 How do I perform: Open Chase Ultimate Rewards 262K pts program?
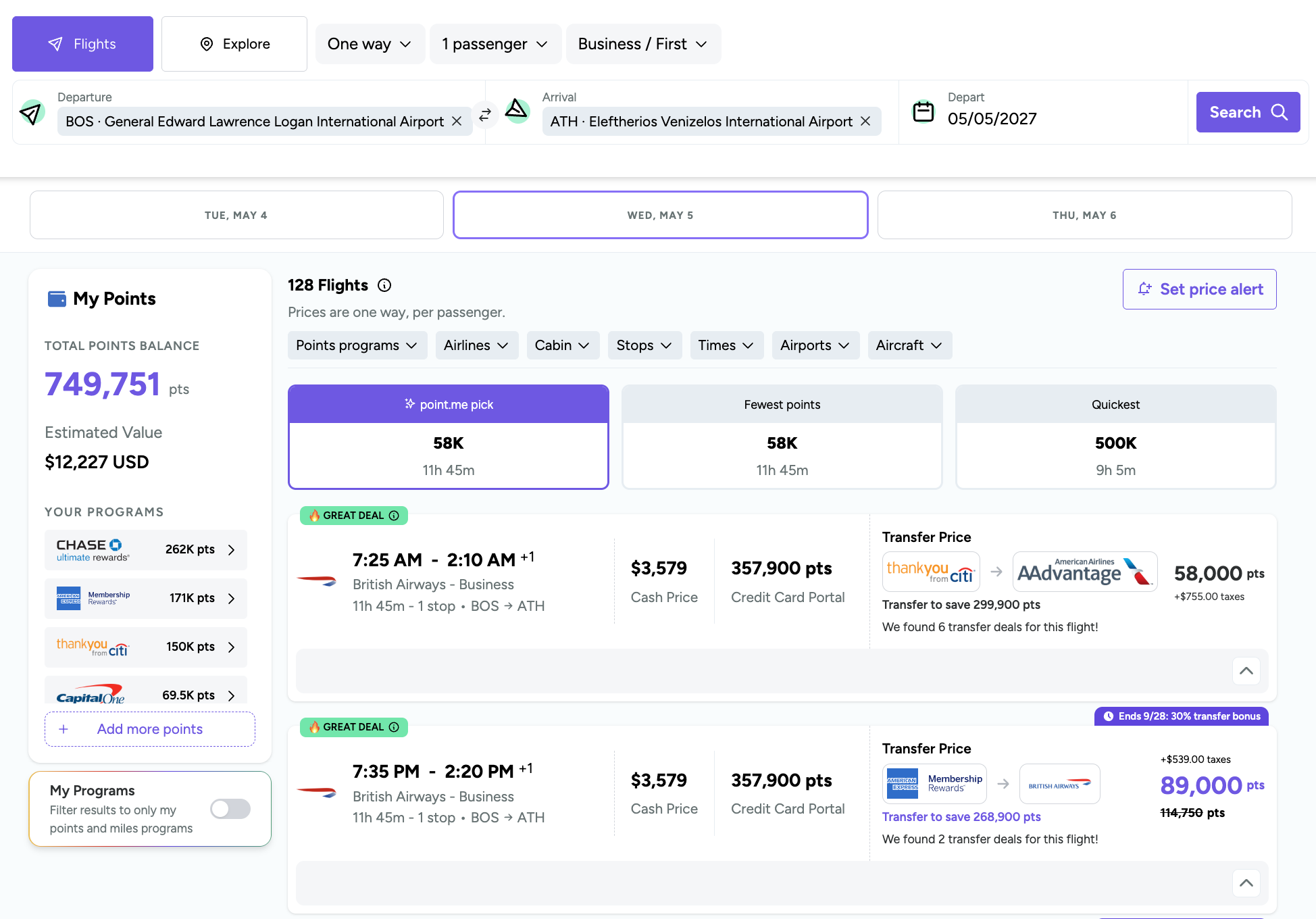click(146, 550)
